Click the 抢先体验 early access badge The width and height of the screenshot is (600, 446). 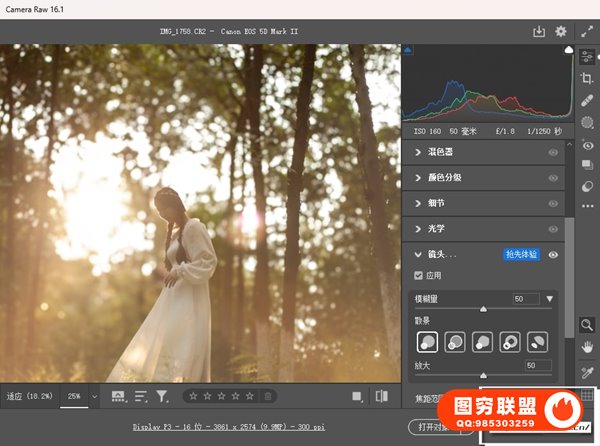[520, 255]
